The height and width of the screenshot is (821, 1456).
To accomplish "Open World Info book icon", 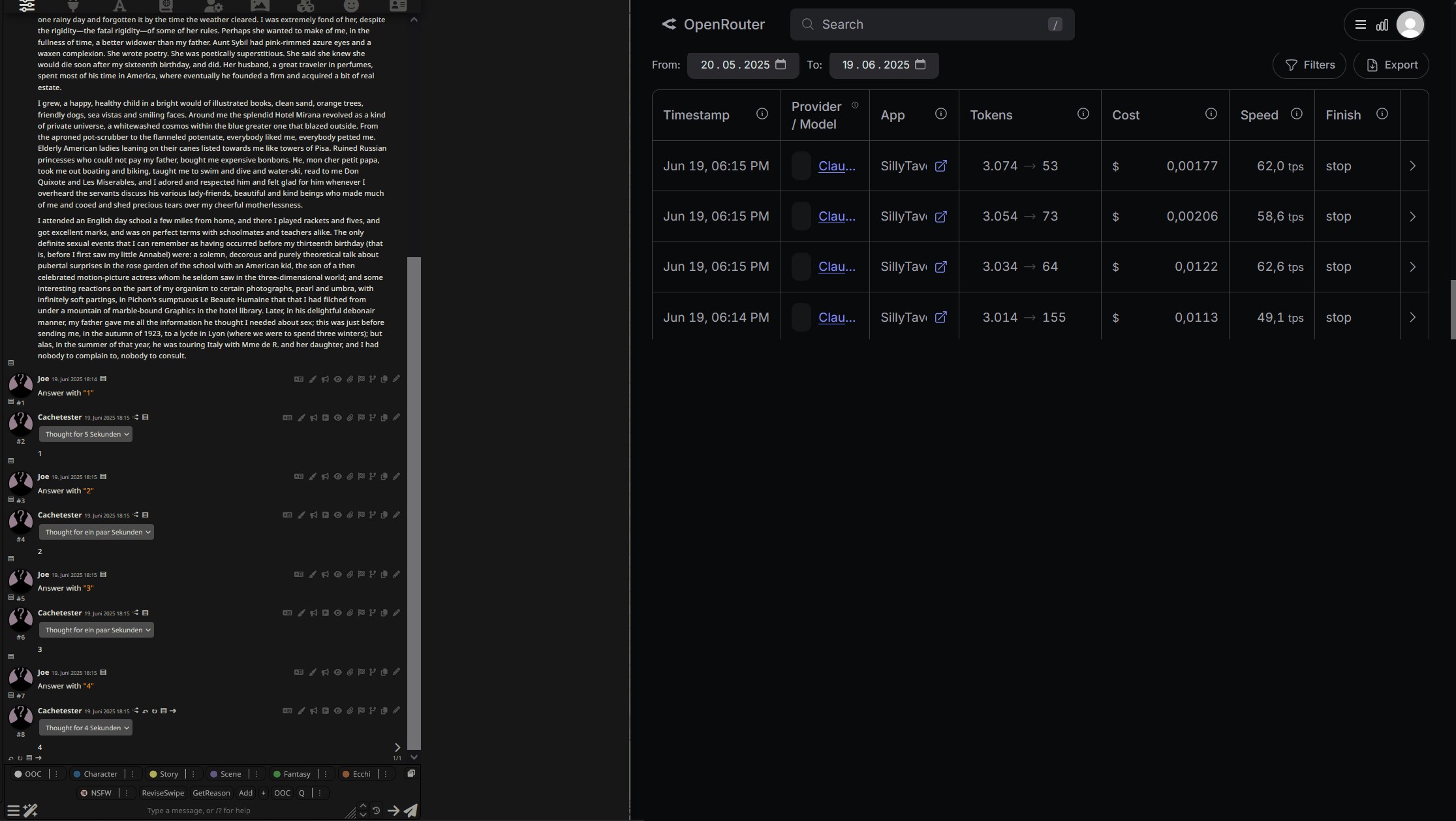I will 166,6.
